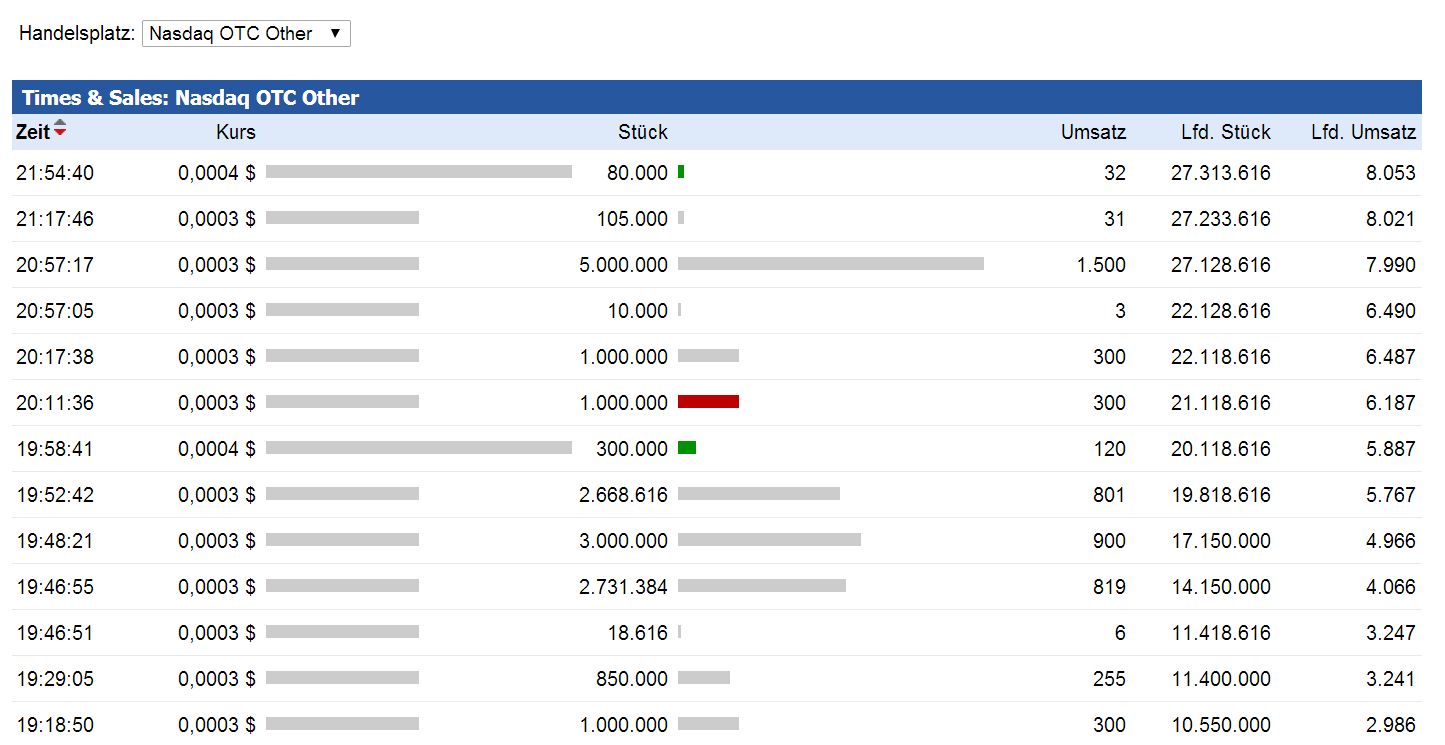Click the 801 Umsatz value
This screenshot has height=745, width=1445.
(x=1109, y=495)
